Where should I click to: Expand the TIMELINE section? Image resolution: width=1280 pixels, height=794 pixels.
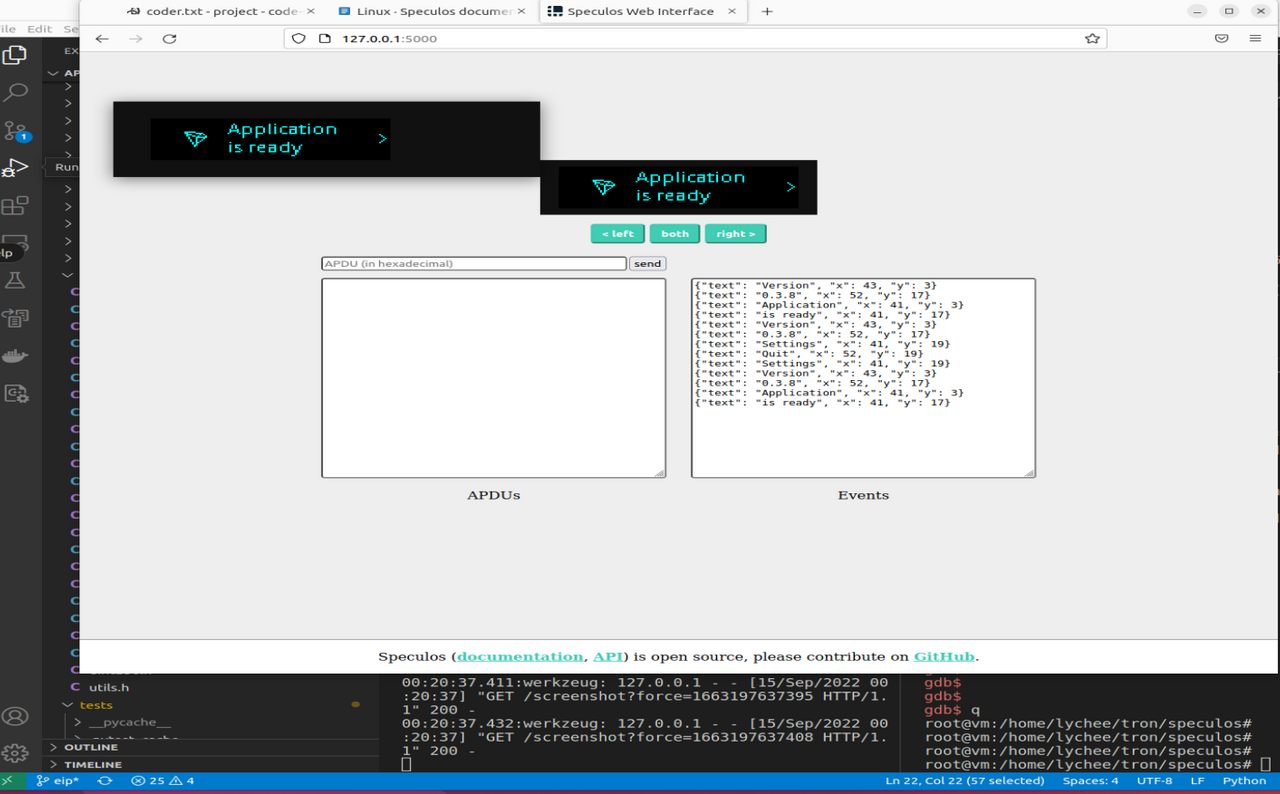93,765
